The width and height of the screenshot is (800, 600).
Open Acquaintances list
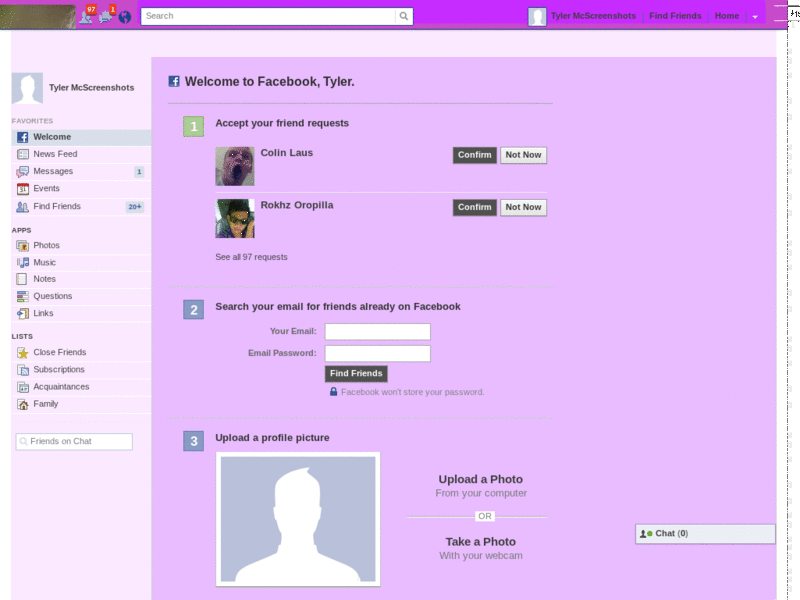(x=81, y=387)
